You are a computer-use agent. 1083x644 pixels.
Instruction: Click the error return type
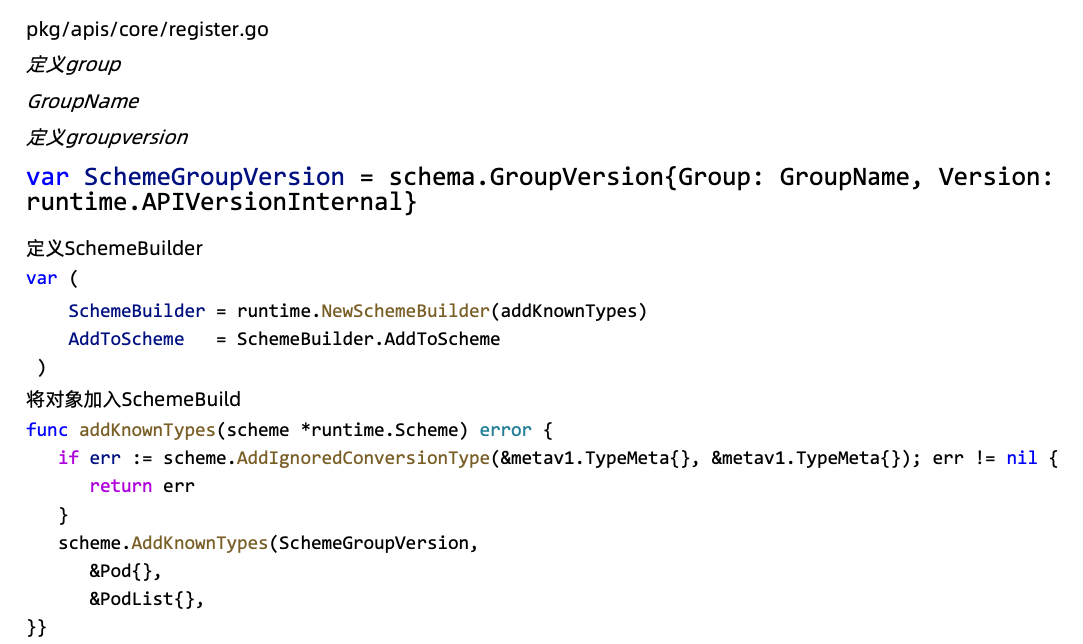tap(506, 430)
